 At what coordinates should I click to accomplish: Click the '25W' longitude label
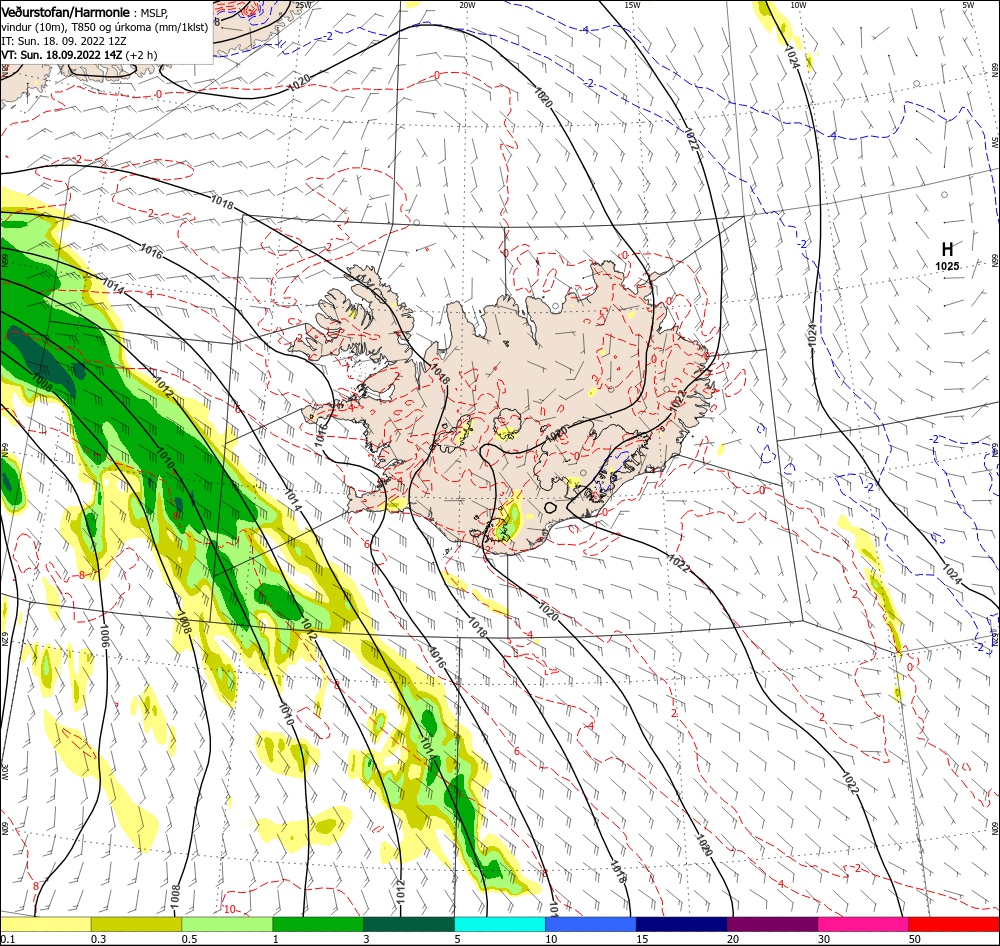[303, 5]
